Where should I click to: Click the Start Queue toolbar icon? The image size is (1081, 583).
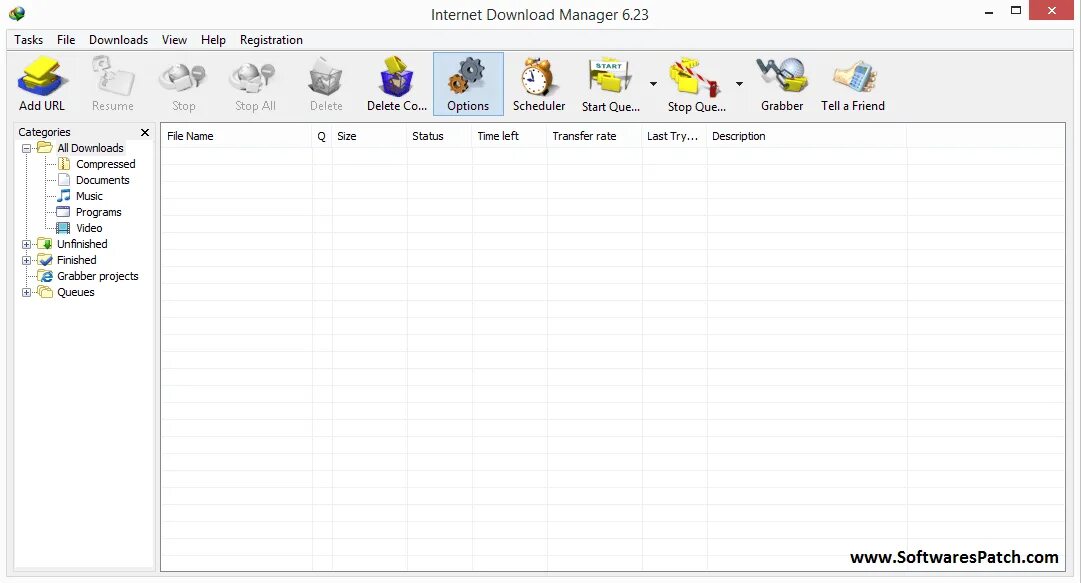611,84
